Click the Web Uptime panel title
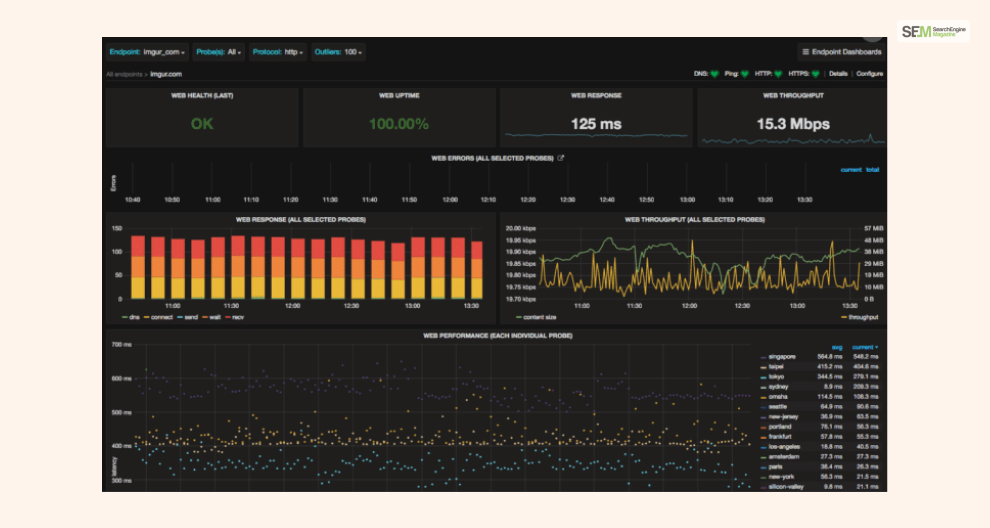Image resolution: width=990 pixels, height=528 pixels. pyautogui.click(x=399, y=95)
